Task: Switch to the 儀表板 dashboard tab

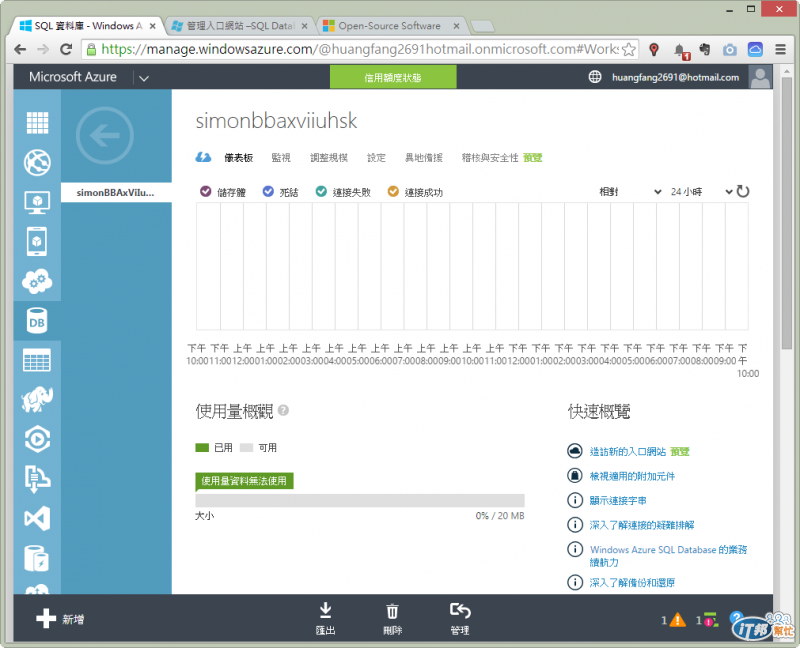Action: (x=239, y=158)
